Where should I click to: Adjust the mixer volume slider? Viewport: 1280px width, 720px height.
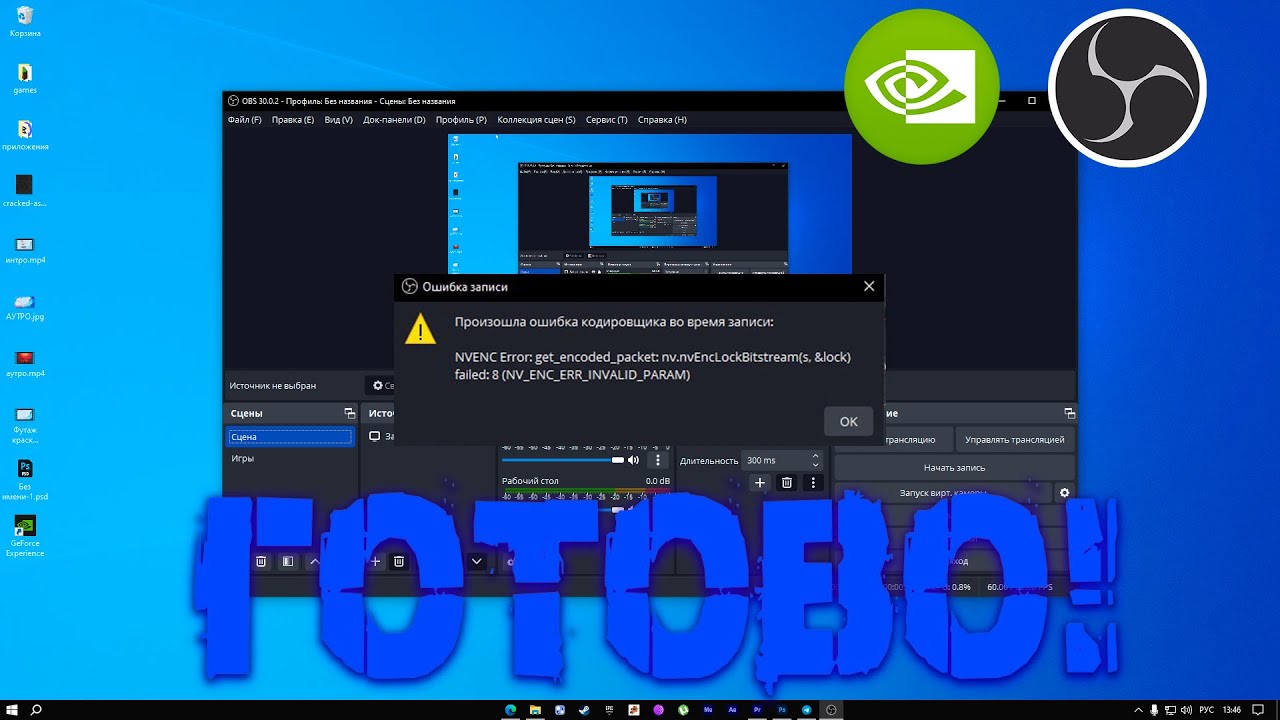562,460
